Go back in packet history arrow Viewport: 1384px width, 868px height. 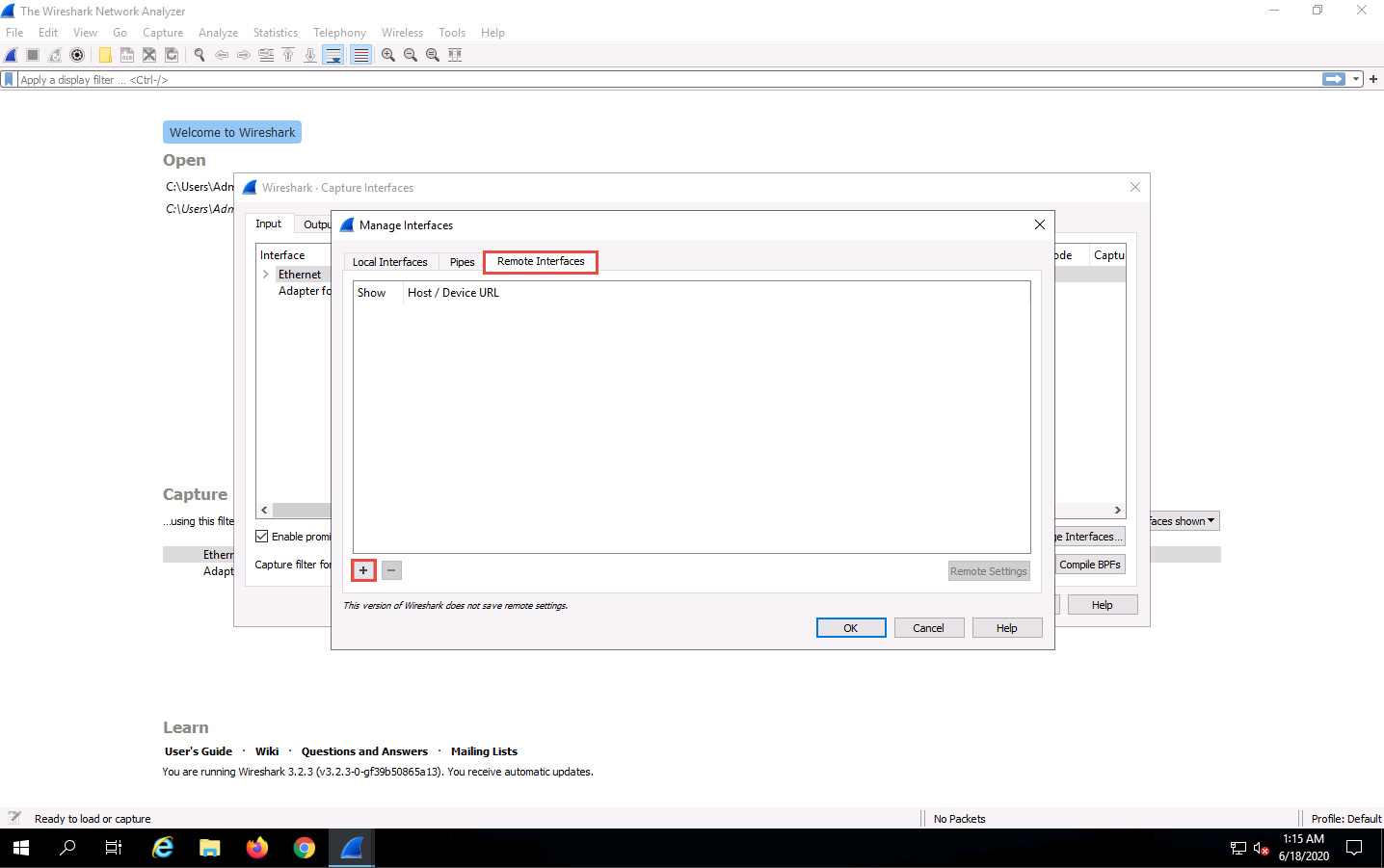tap(222, 55)
